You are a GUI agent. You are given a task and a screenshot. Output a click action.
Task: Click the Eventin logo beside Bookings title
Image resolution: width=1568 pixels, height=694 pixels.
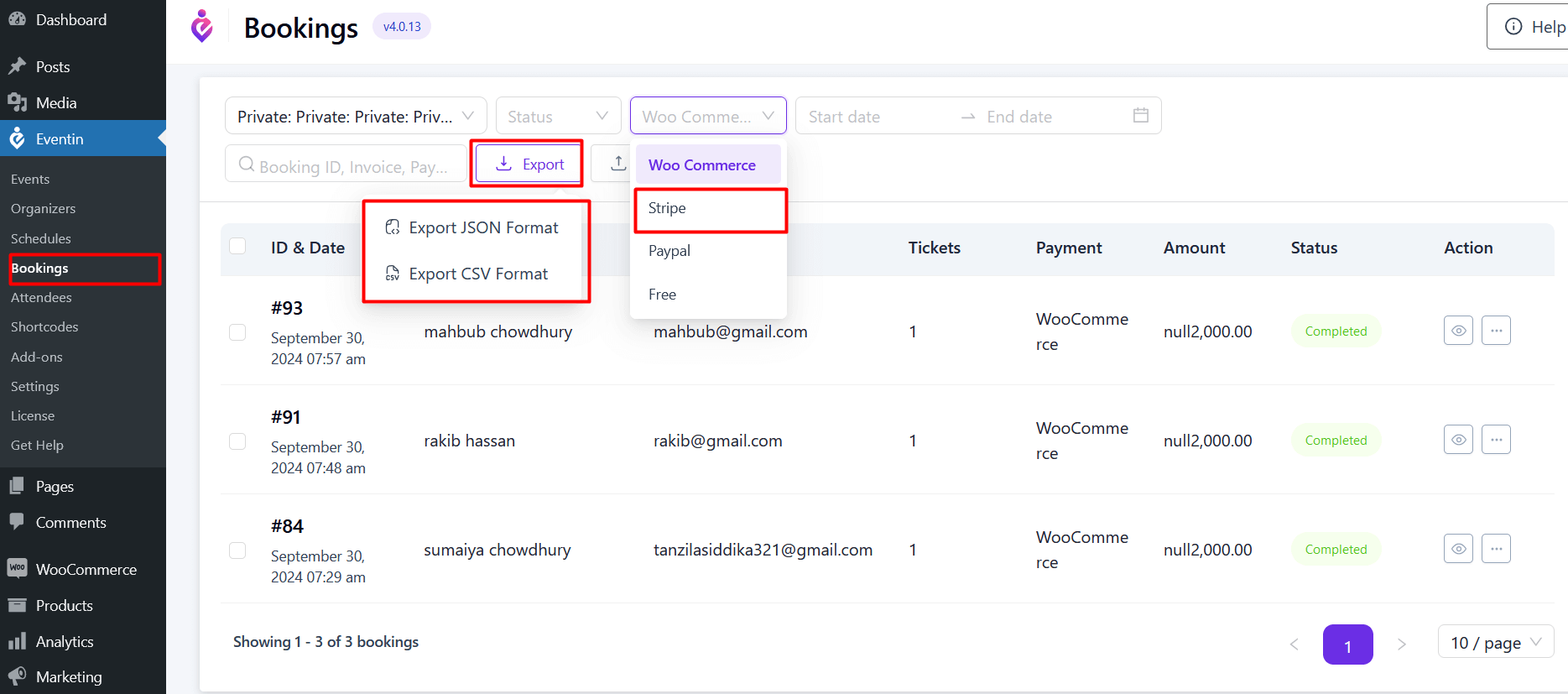(201, 27)
